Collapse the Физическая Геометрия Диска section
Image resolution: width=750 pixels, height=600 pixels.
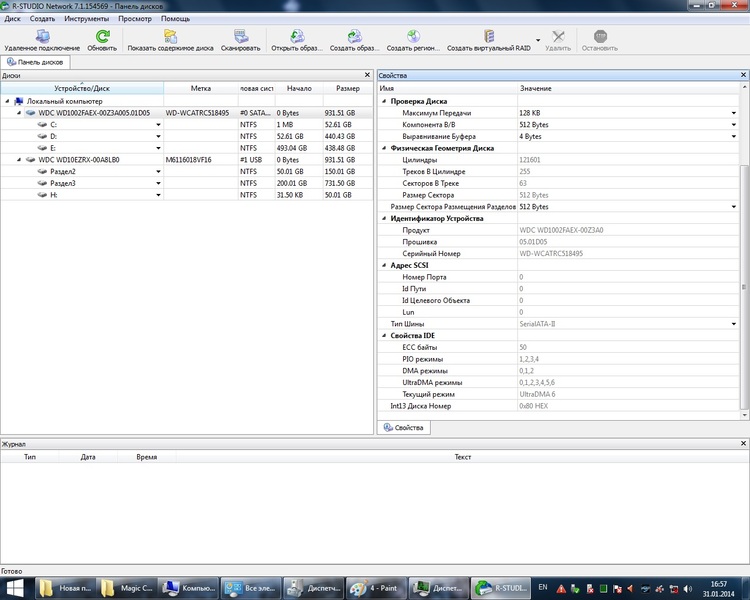(x=382, y=148)
